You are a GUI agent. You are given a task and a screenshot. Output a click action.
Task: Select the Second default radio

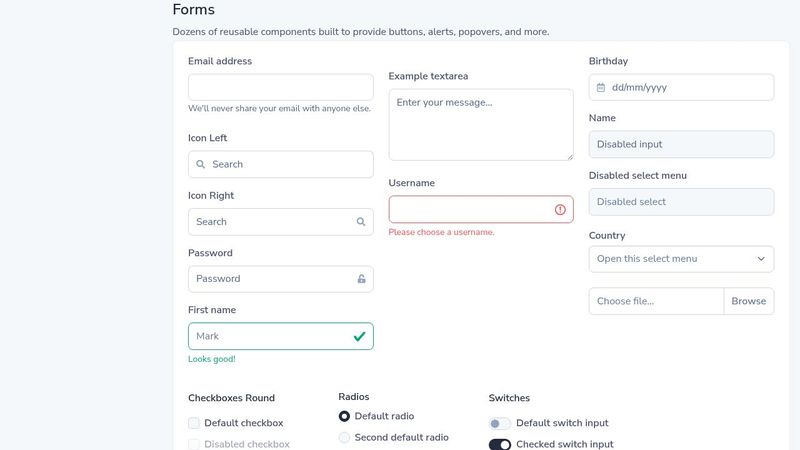tap(345, 437)
